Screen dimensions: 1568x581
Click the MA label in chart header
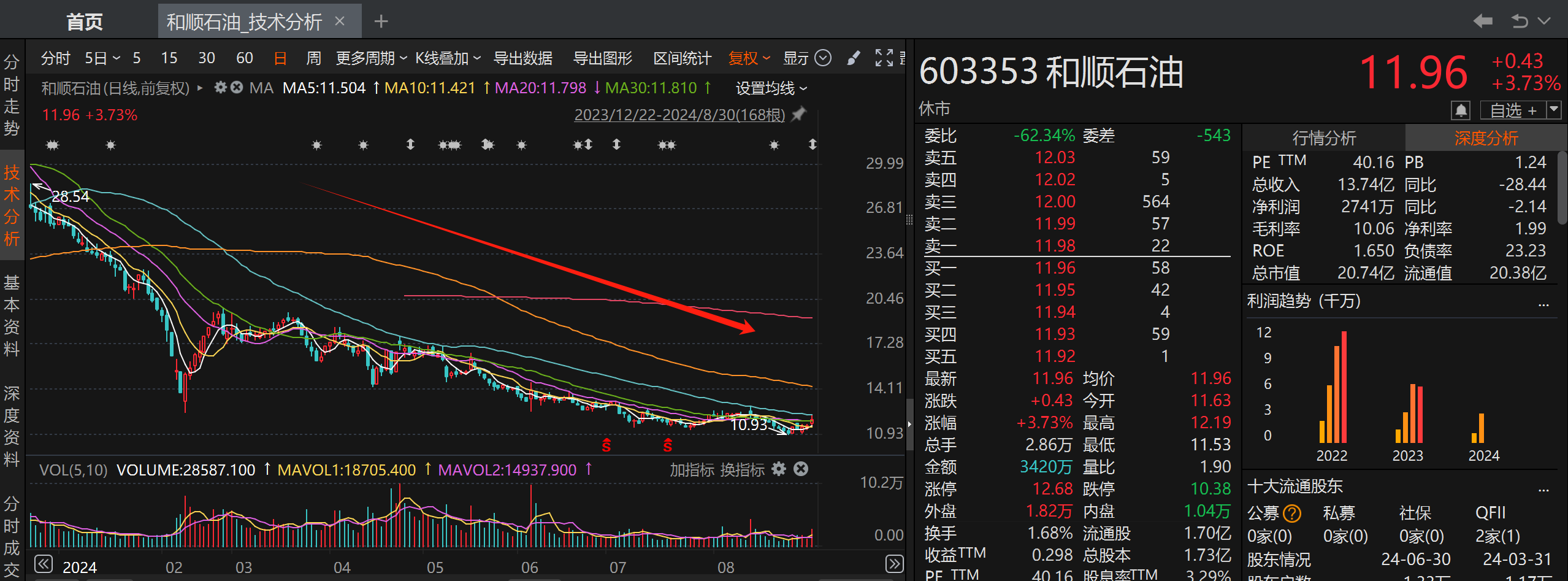pyautogui.click(x=261, y=88)
